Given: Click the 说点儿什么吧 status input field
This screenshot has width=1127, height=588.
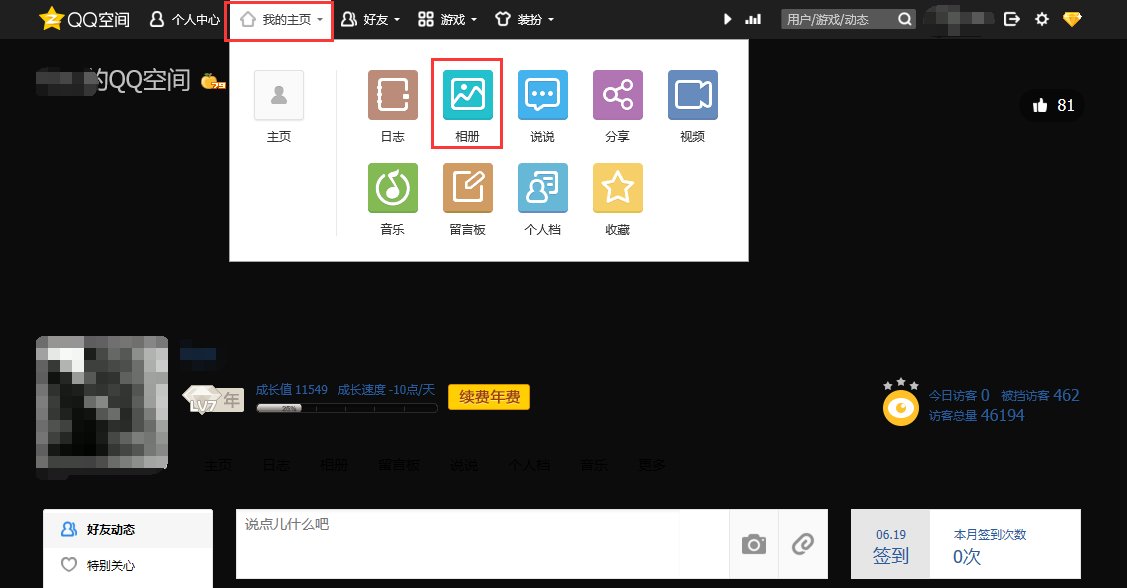Looking at the screenshot, I should (x=400, y=521).
